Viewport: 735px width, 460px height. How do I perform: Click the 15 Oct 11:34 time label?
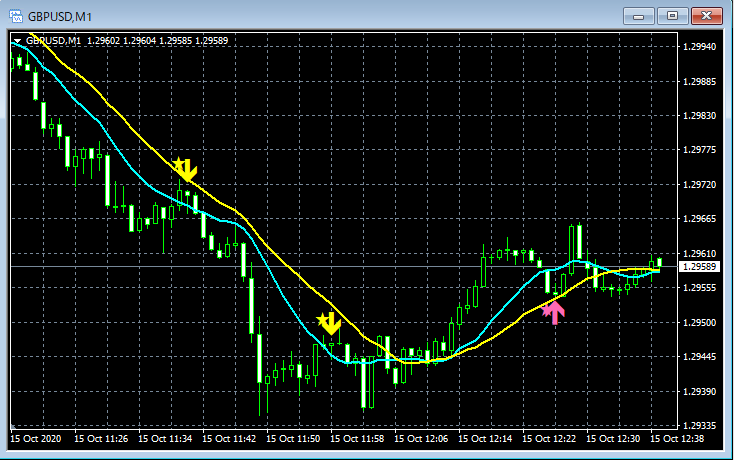point(165,439)
